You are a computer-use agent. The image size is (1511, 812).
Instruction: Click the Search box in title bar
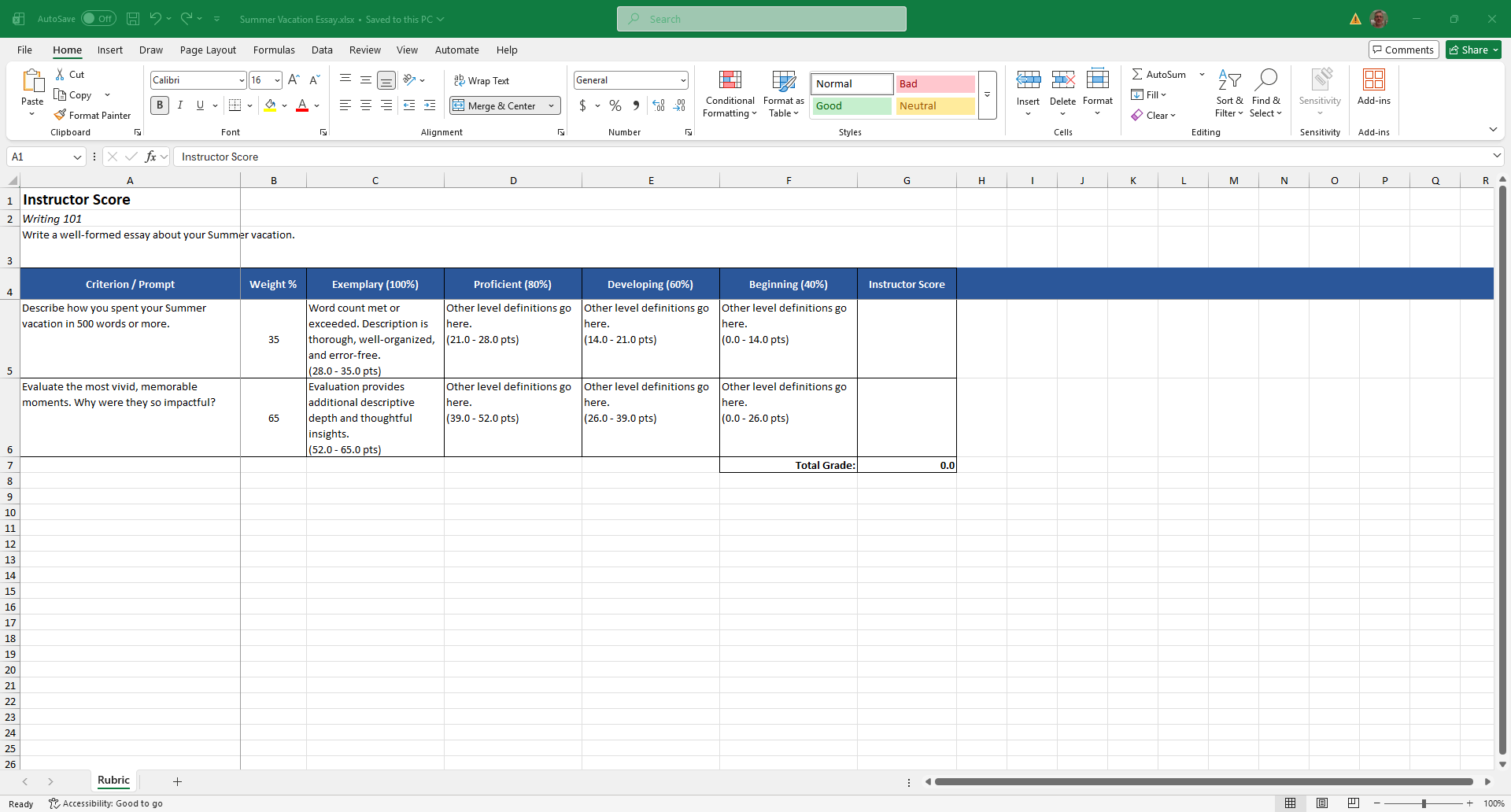[x=761, y=19]
